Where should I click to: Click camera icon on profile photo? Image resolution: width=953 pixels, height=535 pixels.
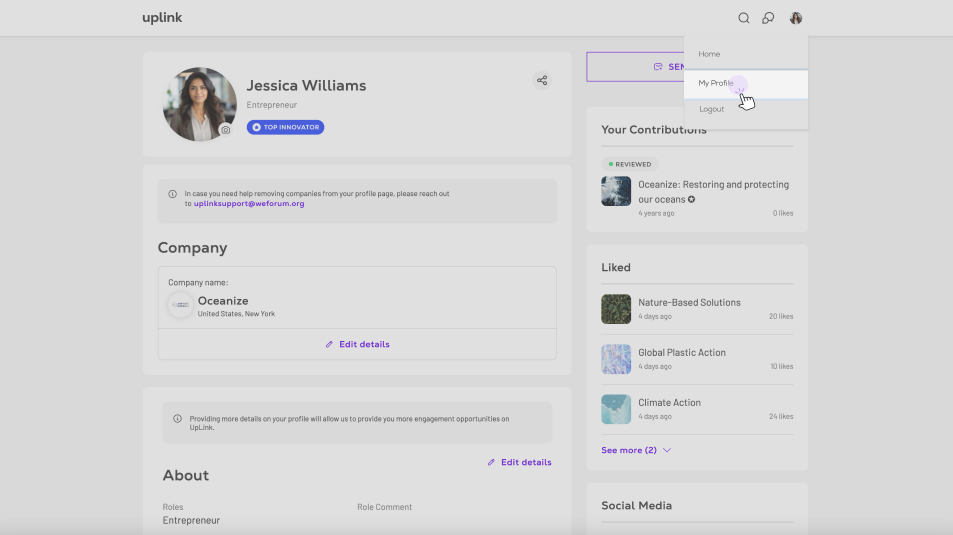[x=226, y=130]
